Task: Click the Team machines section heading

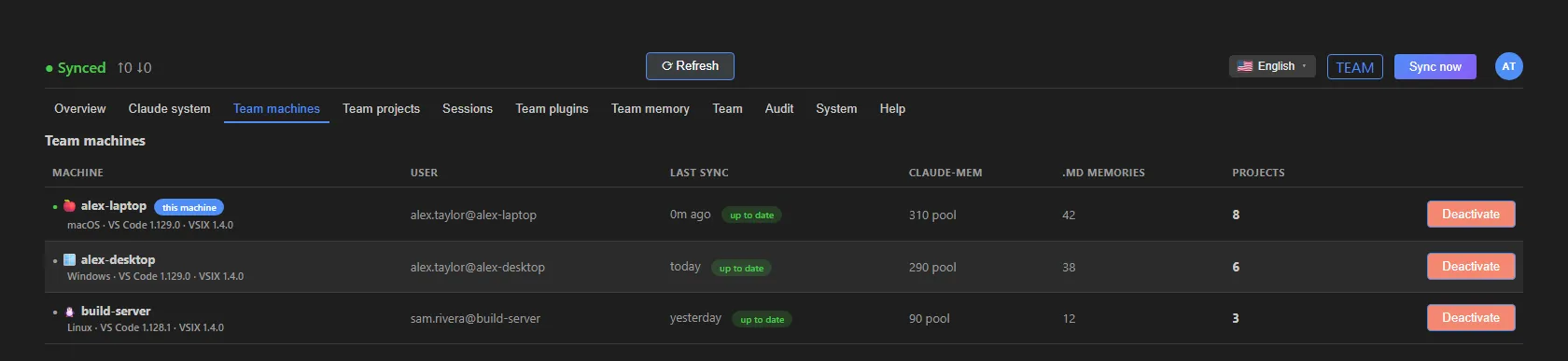Action: tap(95, 141)
